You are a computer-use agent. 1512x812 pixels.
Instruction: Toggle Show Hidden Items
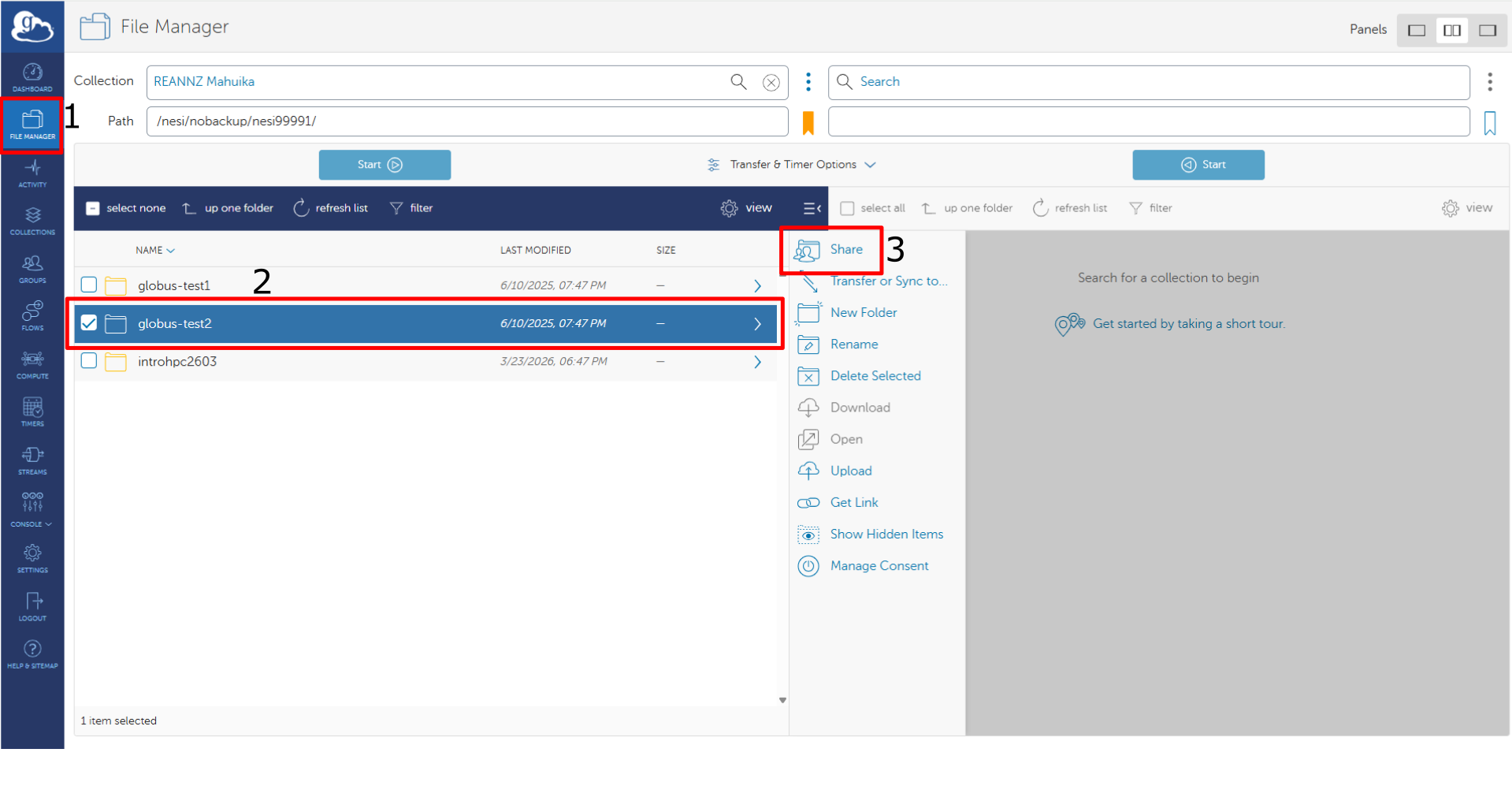tap(871, 535)
